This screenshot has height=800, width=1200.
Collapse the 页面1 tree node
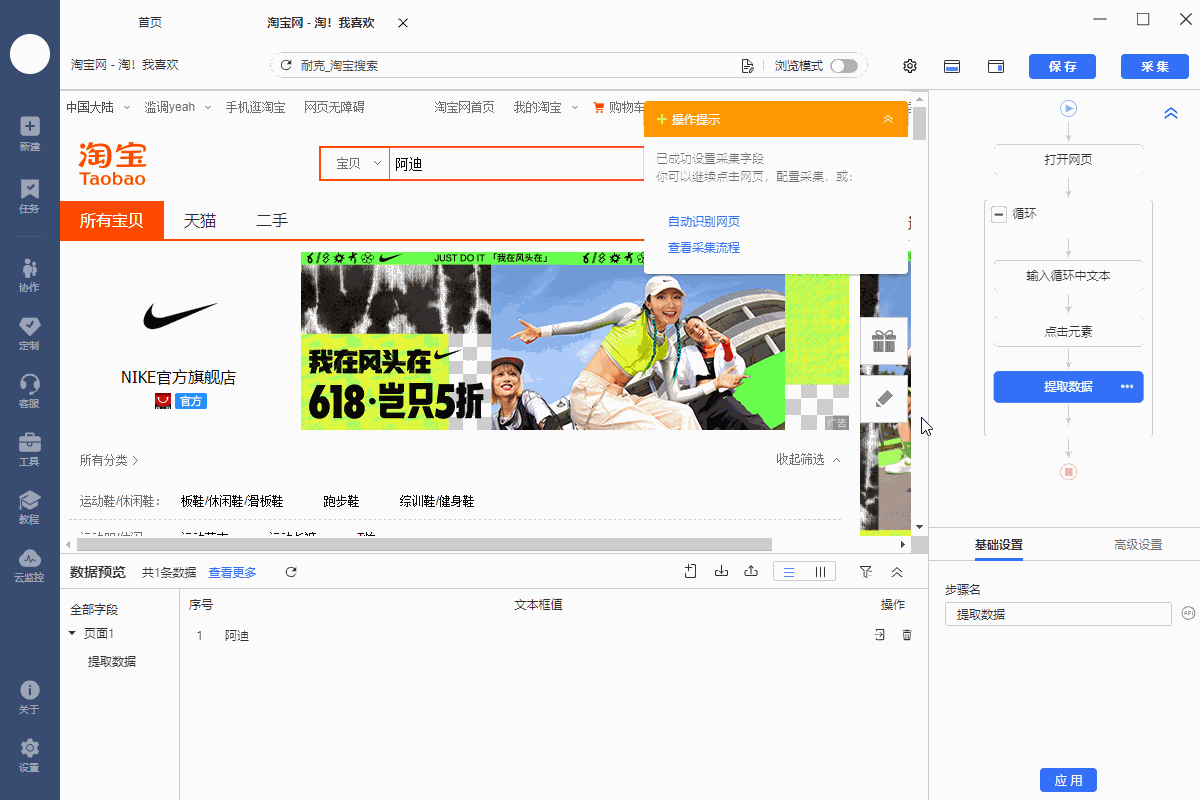(72, 633)
